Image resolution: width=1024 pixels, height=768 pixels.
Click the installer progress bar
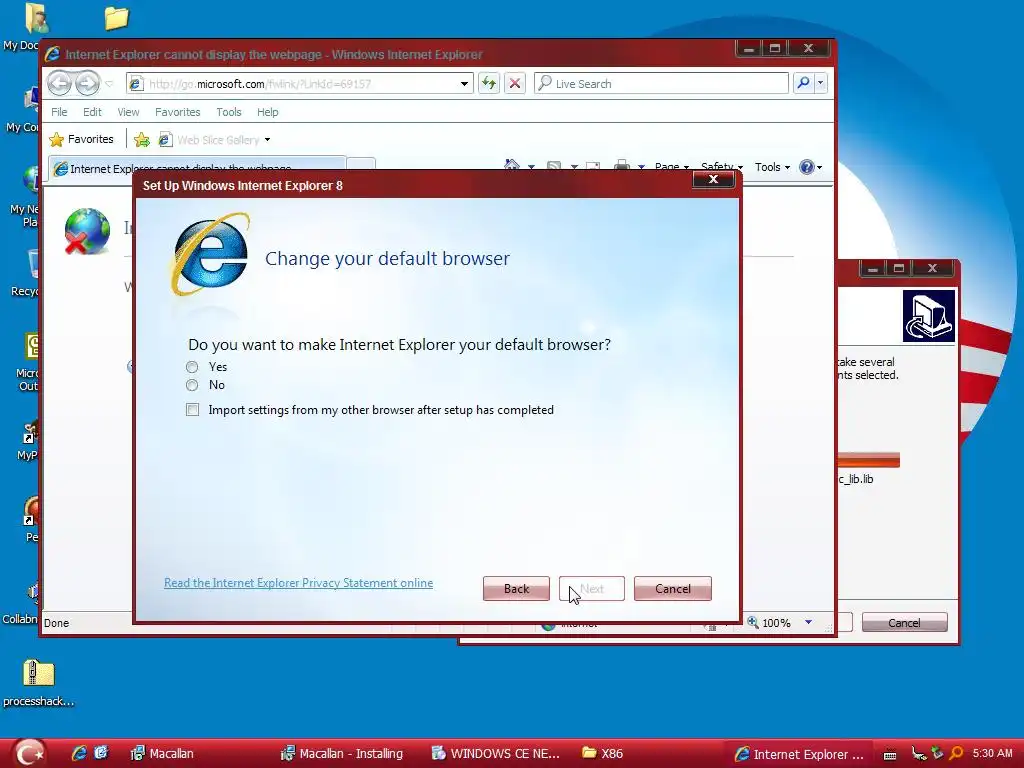pyautogui.click(x=869, y=460)
